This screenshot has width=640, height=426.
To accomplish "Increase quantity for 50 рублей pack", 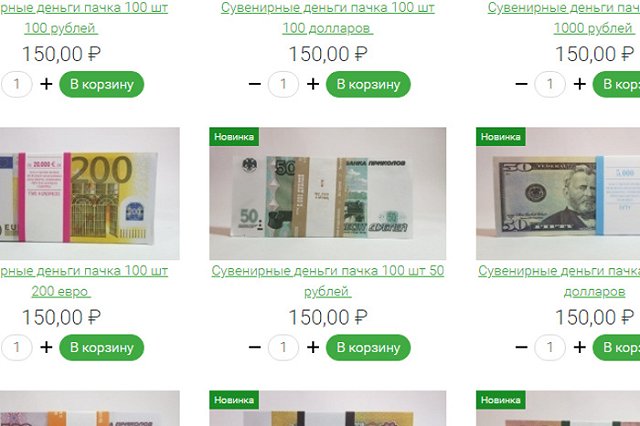I will (x=313, y=347).
